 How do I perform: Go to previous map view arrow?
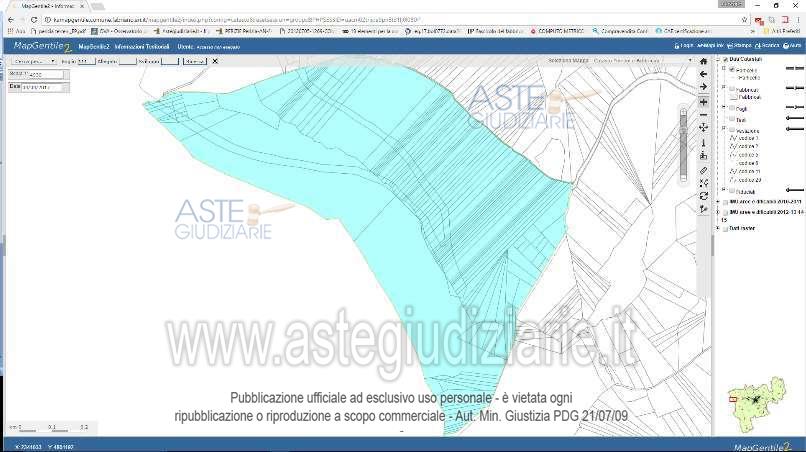[704, 74]
